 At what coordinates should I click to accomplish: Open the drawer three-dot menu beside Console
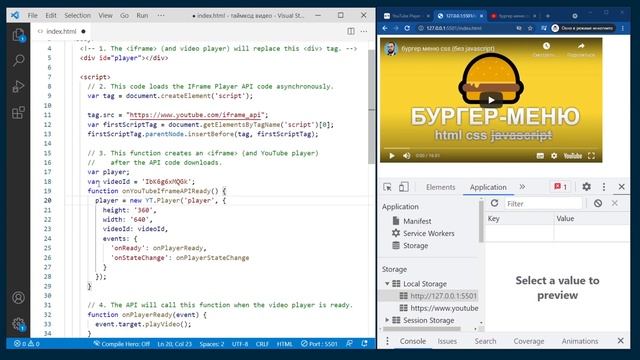[x=387, y=341]
